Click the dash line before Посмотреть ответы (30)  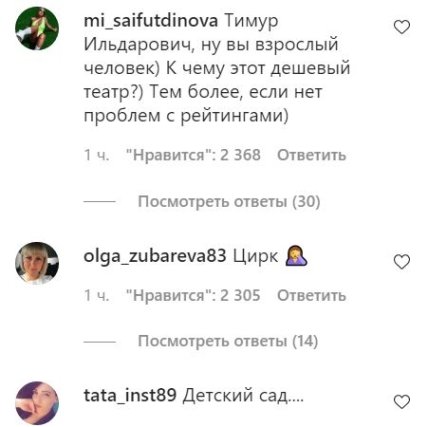pos(99,202)
